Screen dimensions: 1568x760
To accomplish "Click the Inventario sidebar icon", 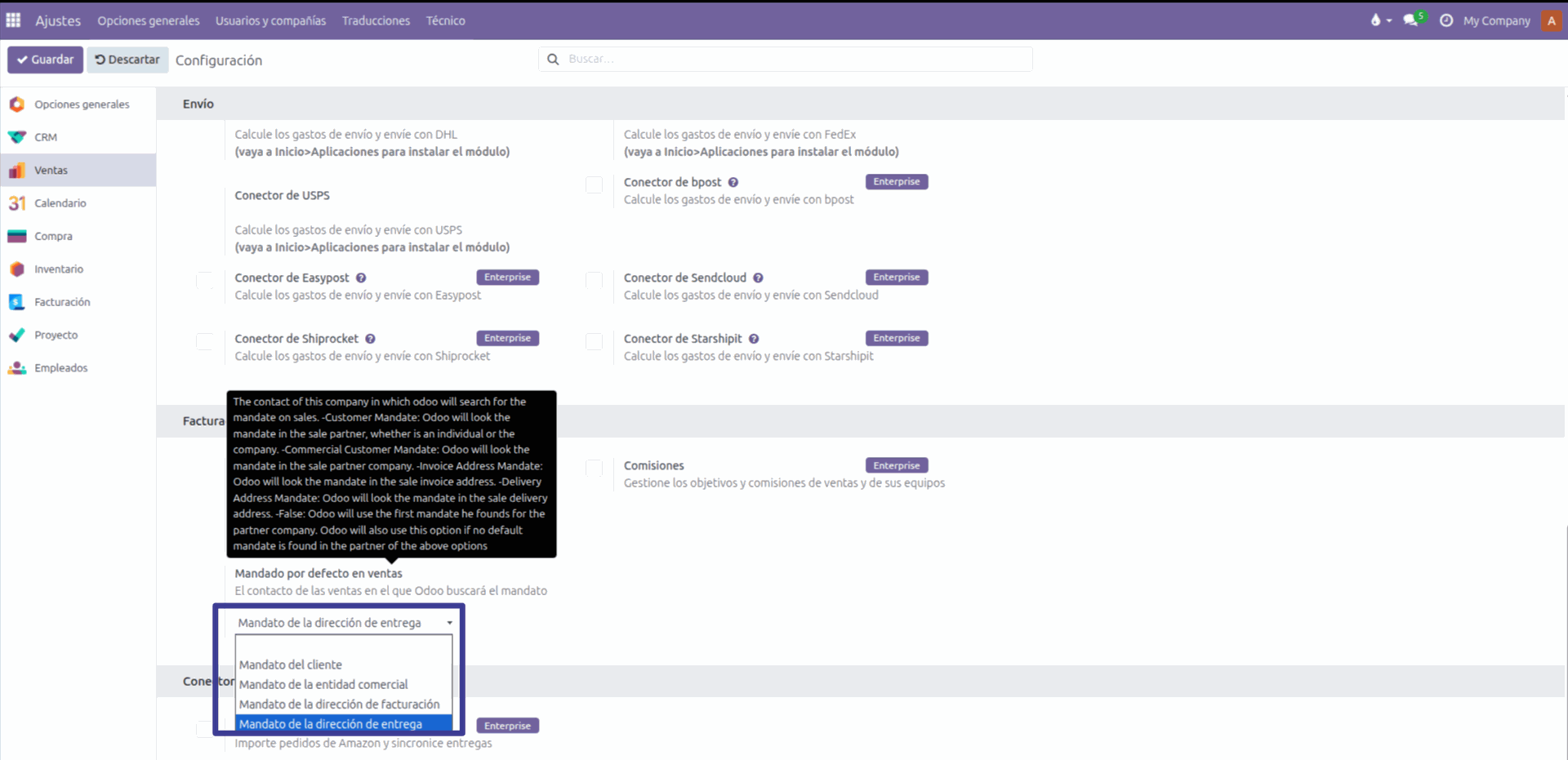I will coord(17,269).
